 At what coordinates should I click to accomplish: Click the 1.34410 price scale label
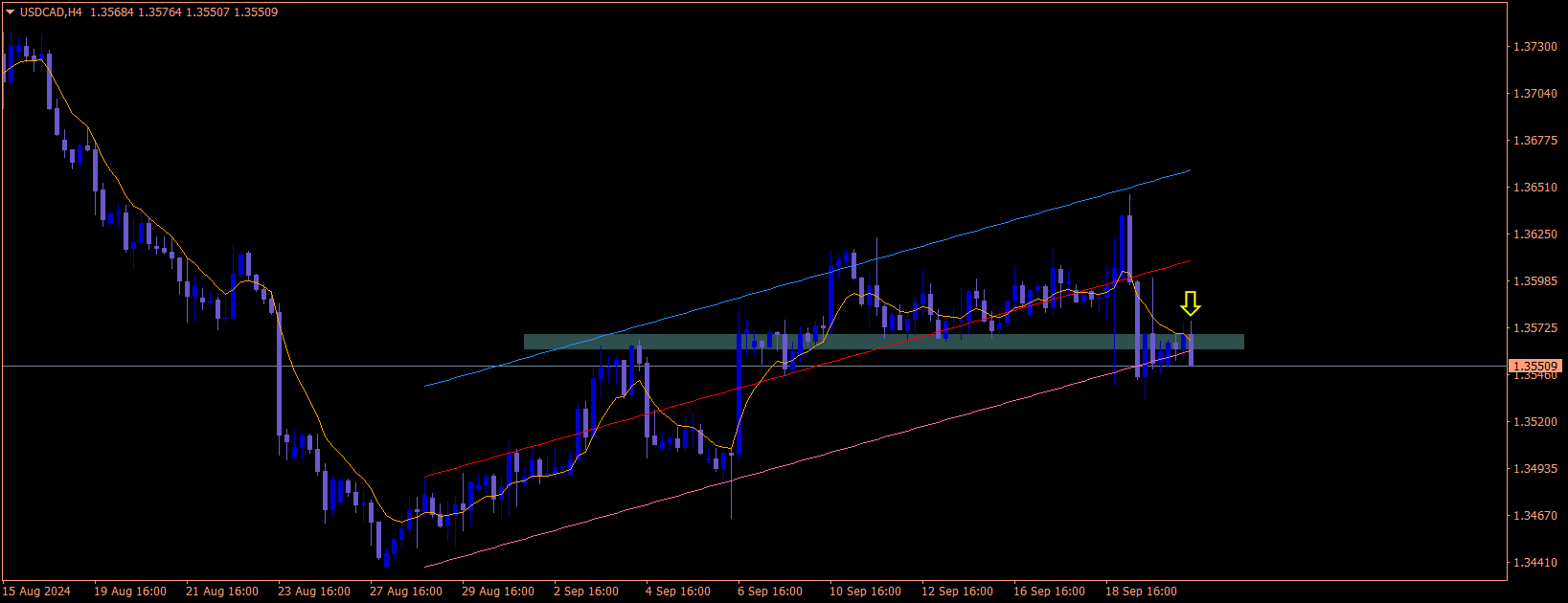(x=1534, y=563)
